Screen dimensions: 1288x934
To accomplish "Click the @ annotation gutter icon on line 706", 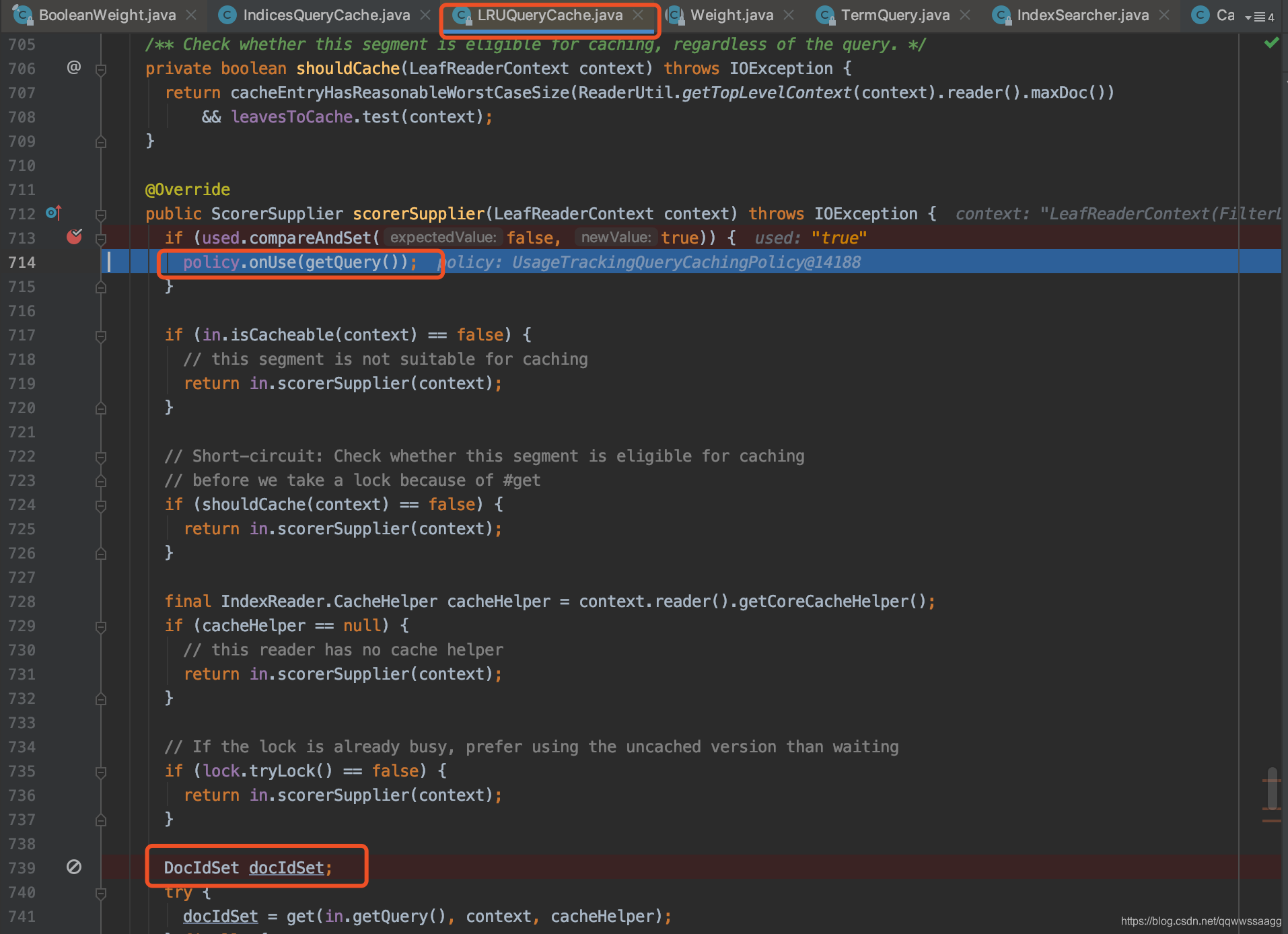I will (x=74, y=67).
